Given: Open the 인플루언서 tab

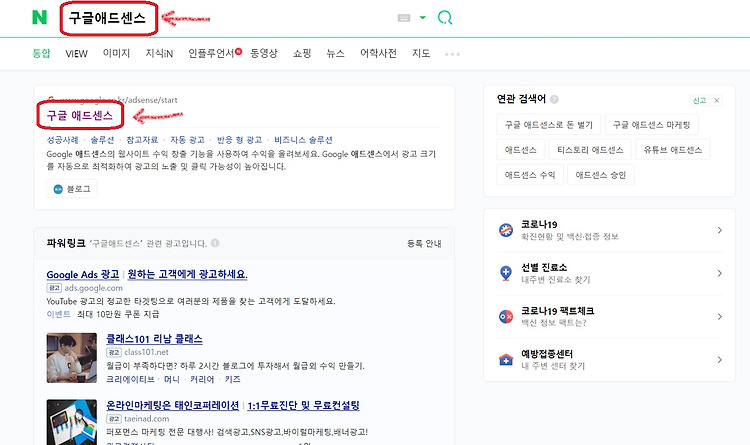Looking at the screenshot, I should (212, 53).
